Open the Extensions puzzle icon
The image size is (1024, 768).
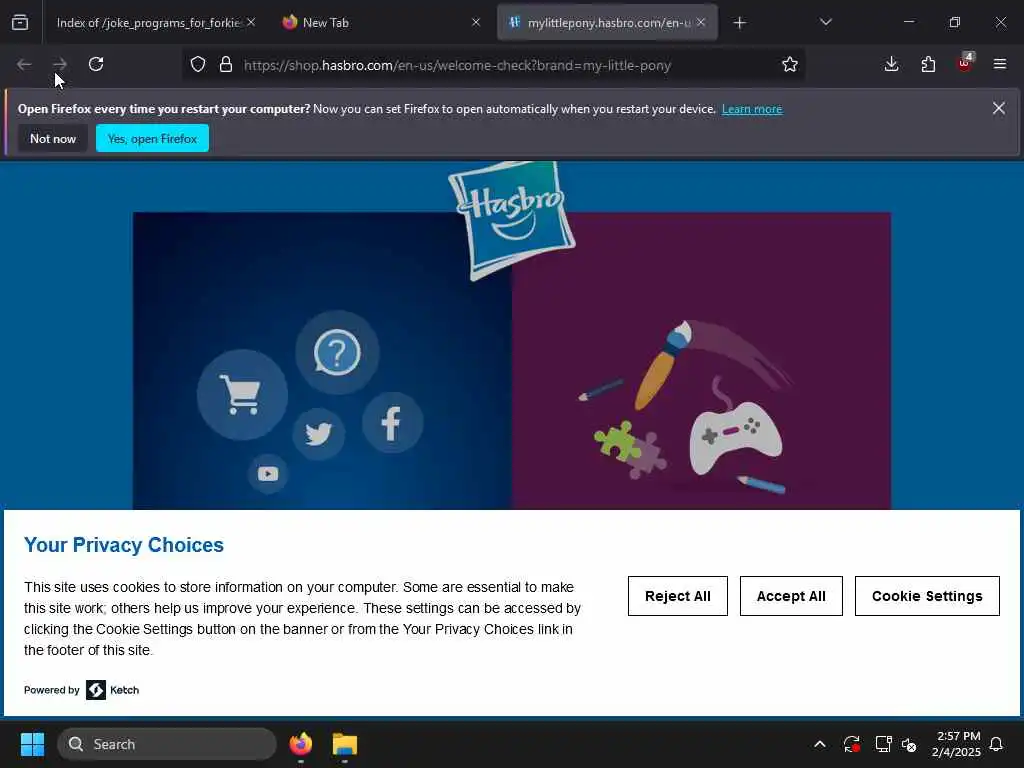[x=928, y=64]
